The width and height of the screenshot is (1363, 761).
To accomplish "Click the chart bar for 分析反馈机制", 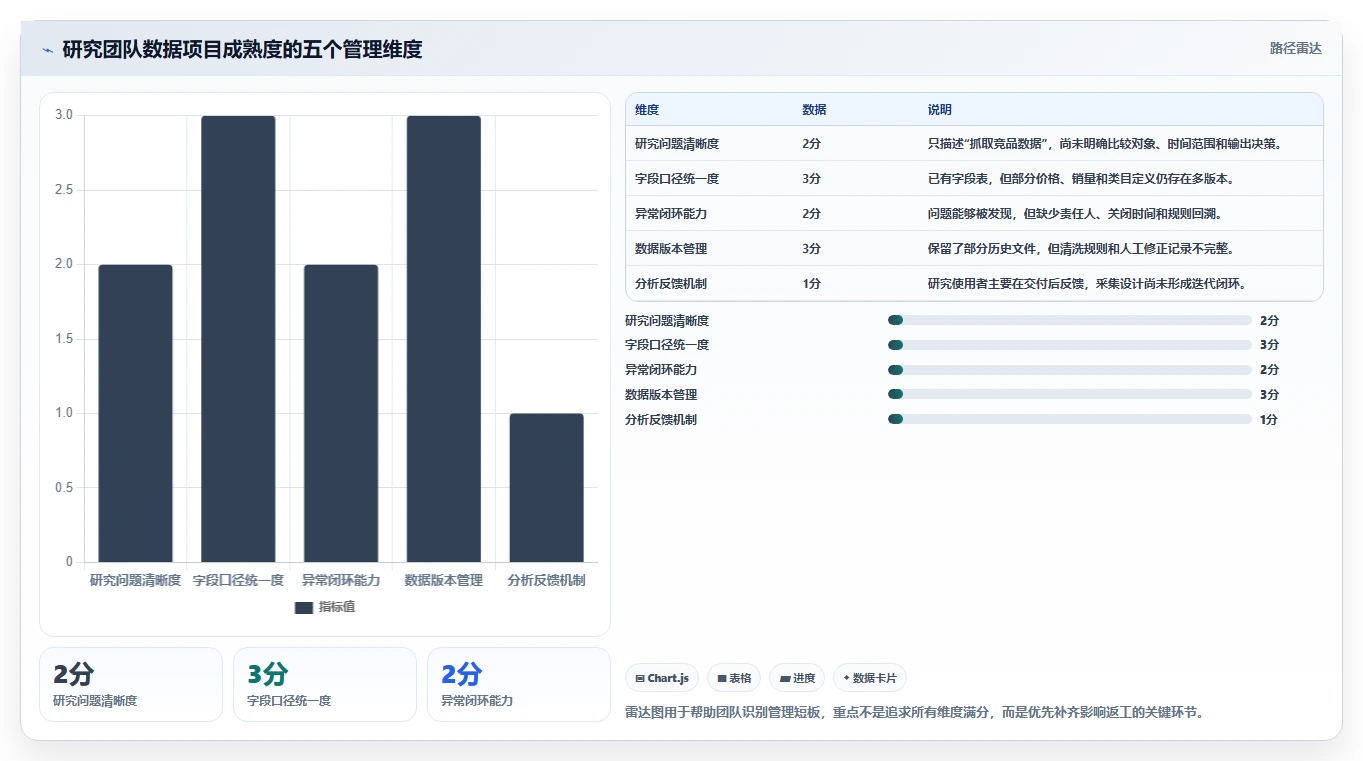I will click(x=546, y=488).
